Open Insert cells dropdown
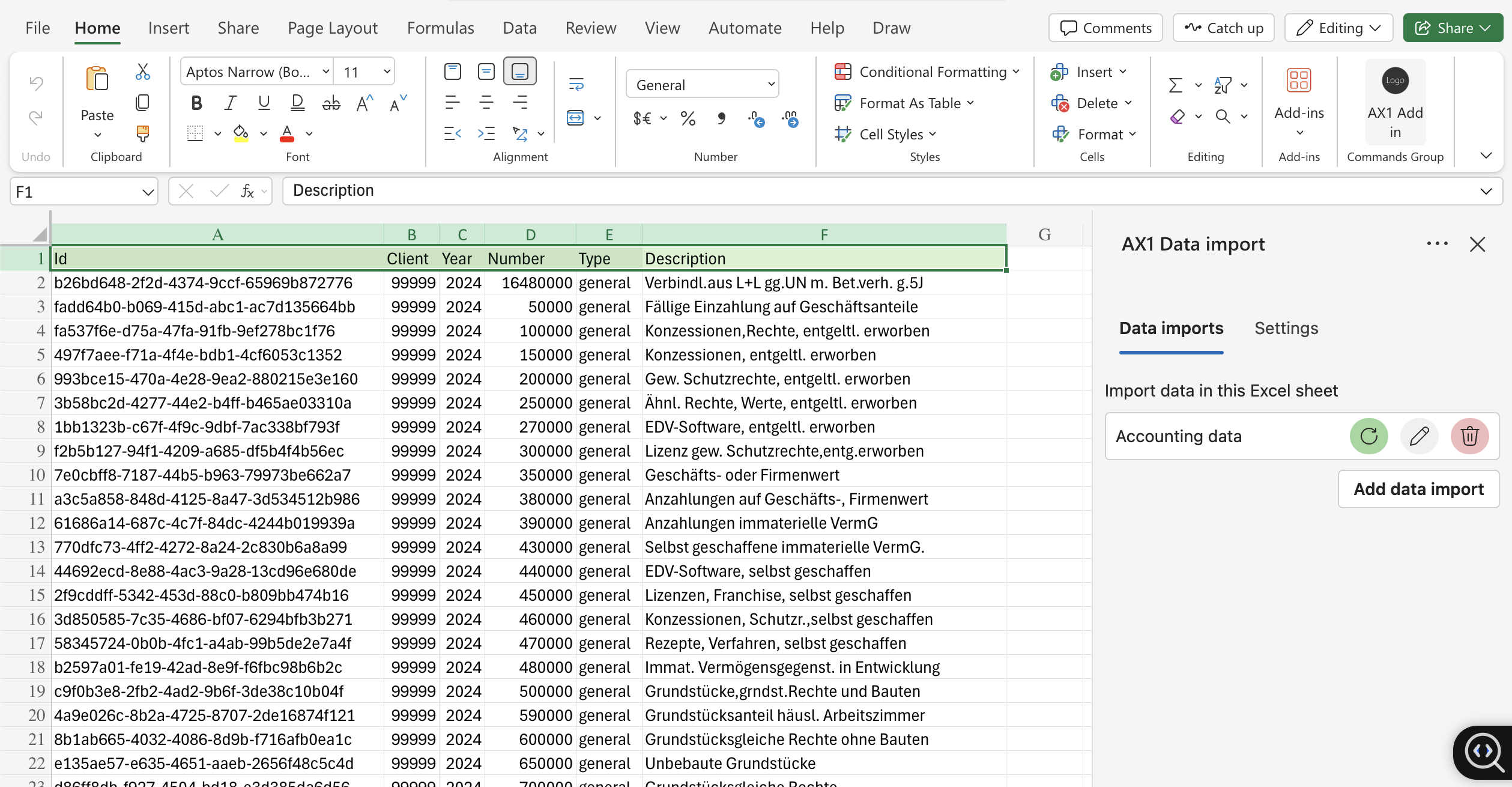 (1088, 71)
